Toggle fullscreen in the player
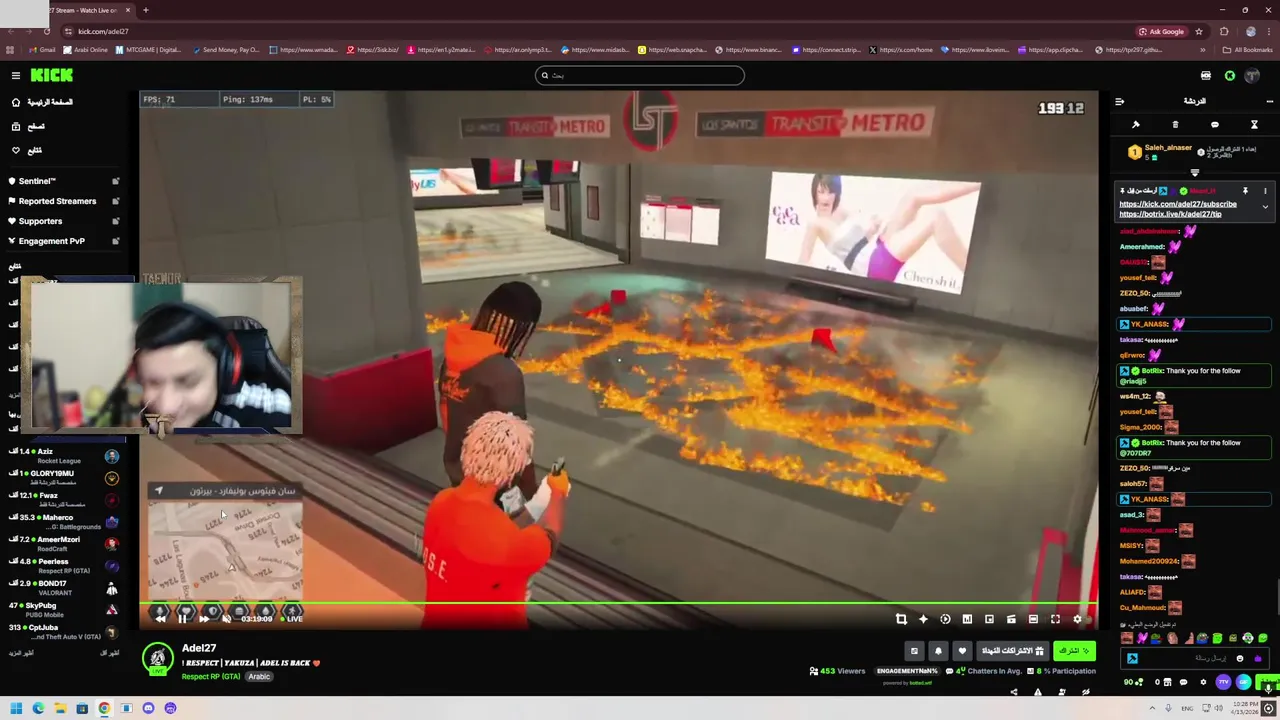Image resolution: width=1280 pixels, height=720 pixels. pos(1055,619)
